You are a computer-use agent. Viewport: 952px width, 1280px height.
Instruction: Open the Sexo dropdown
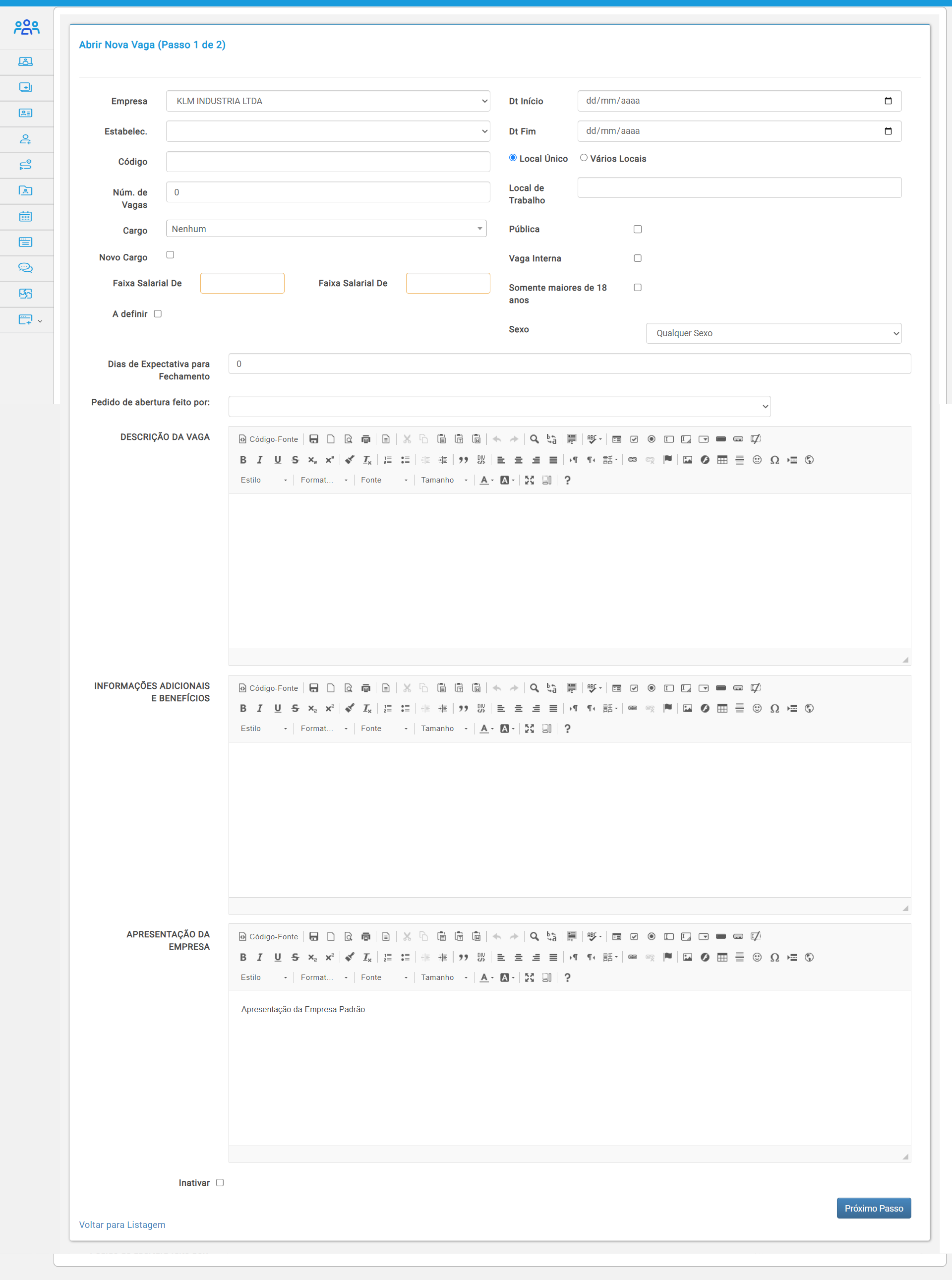(773, 333)
